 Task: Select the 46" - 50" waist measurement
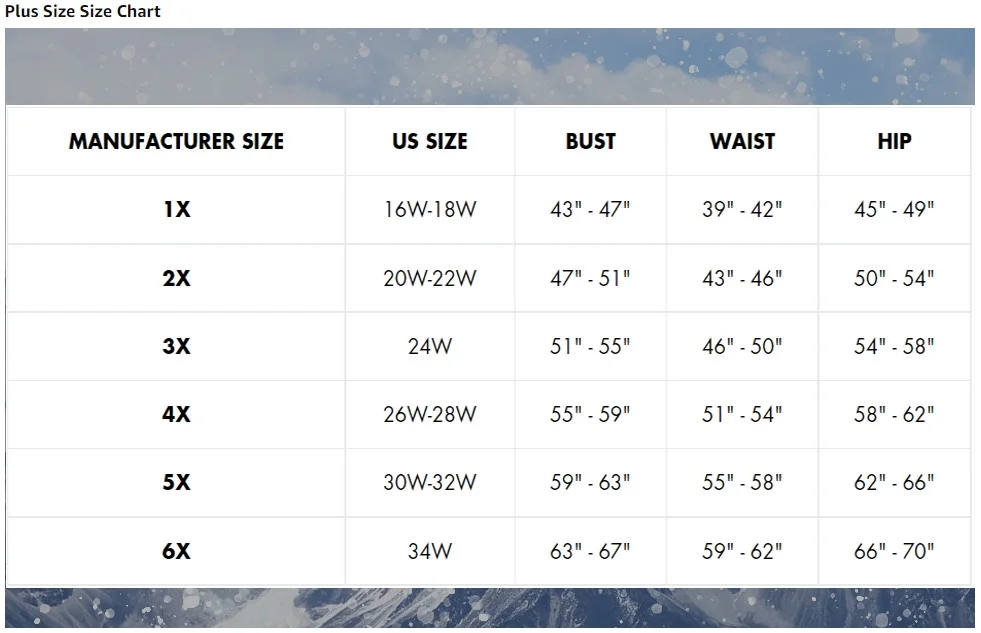point(742,347)
